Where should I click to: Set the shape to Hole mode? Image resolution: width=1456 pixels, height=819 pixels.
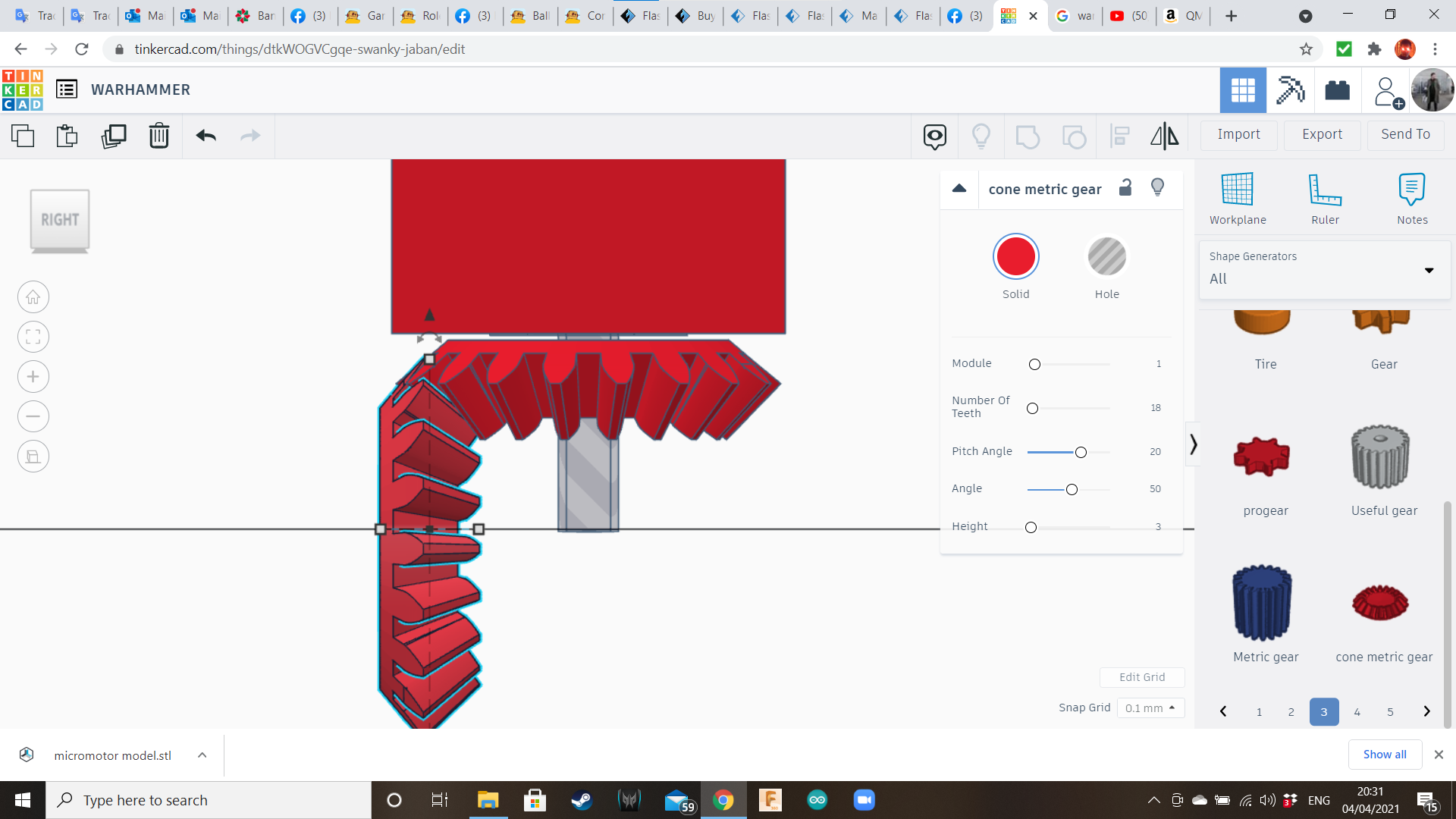[1106, 257]
